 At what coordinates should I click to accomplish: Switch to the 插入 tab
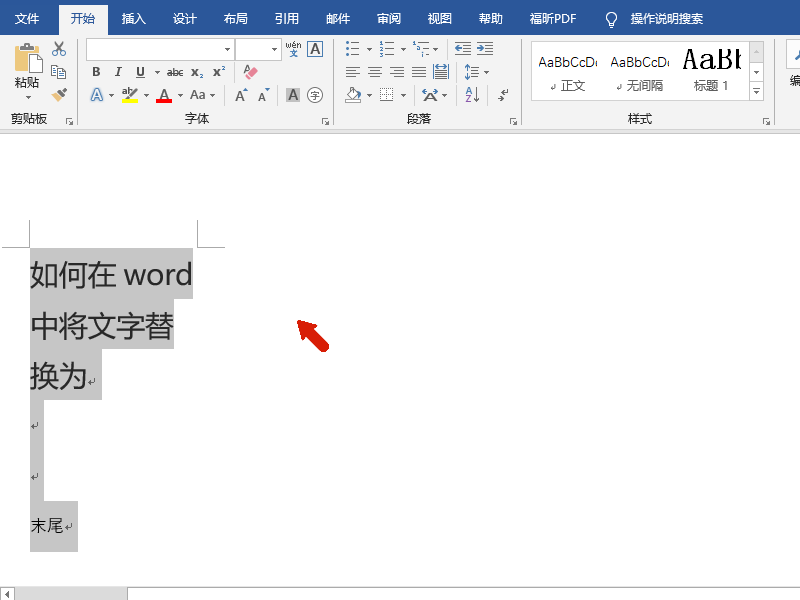pos(134,19)
